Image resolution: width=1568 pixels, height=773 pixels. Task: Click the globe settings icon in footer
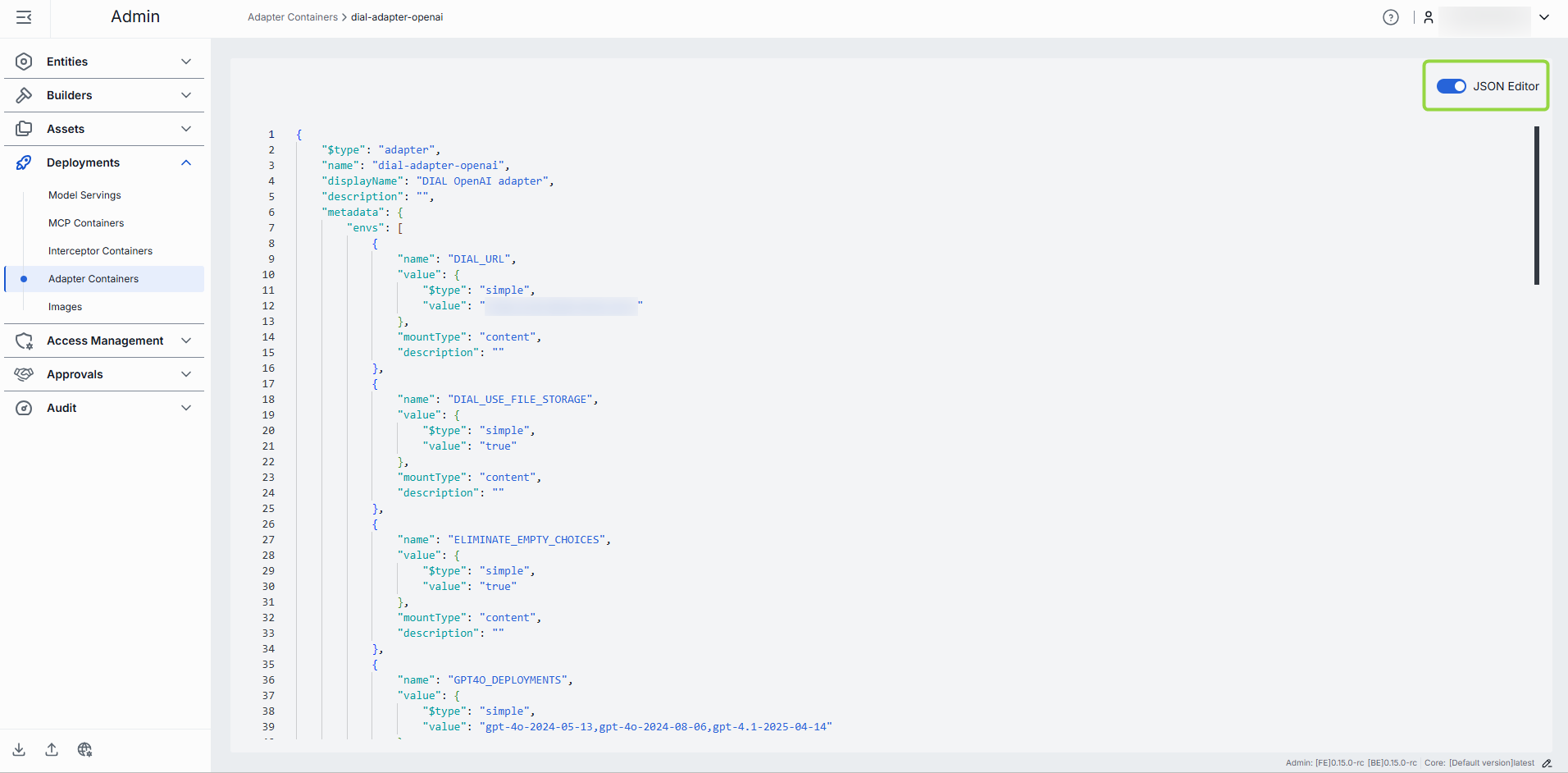point(84,749)
